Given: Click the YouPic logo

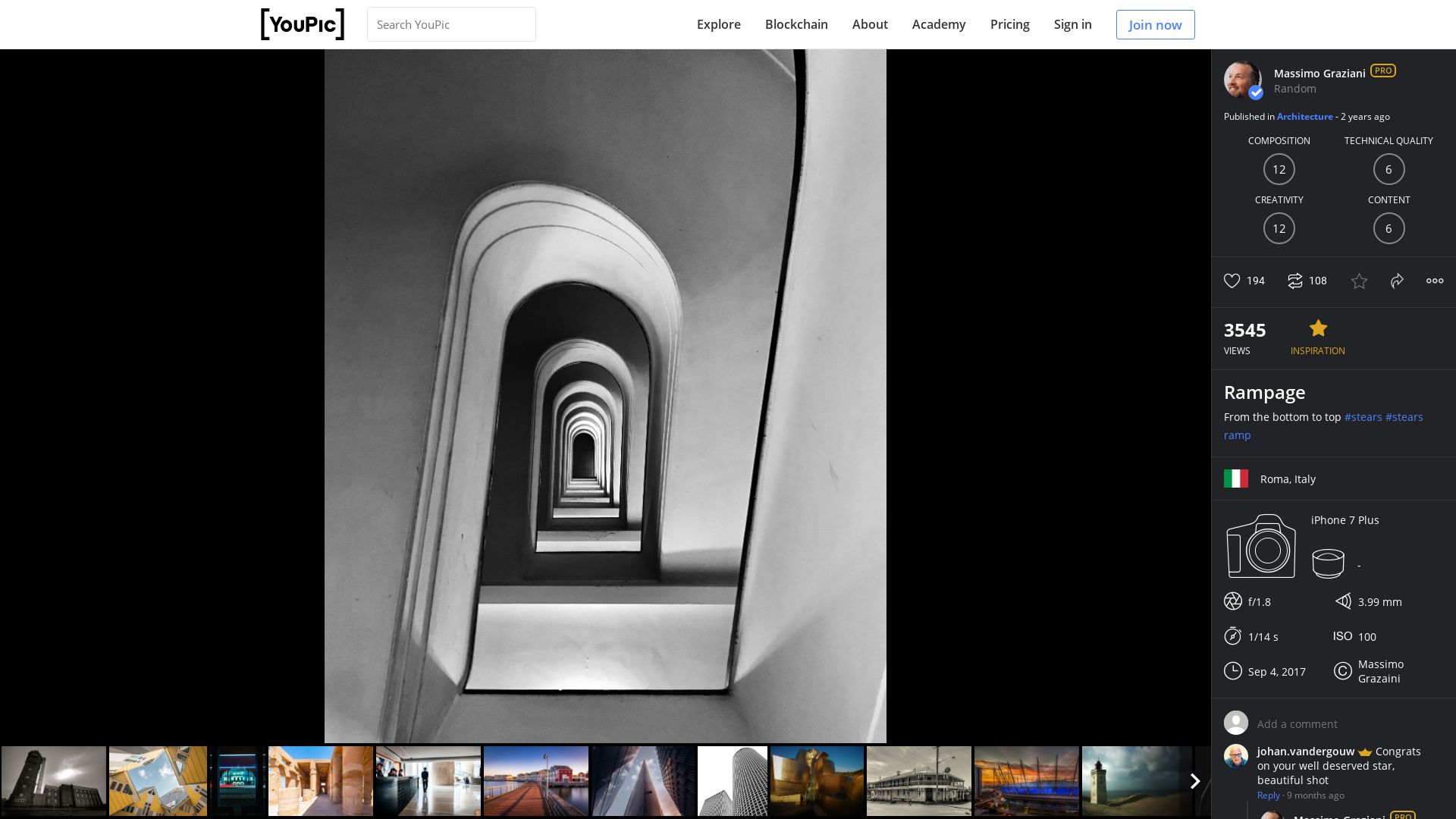Looking at the screenshot, I should point(303,24).
